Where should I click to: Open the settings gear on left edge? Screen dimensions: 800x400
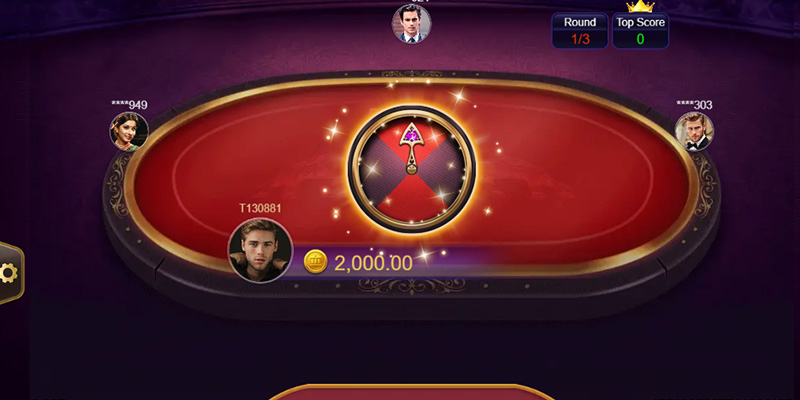click(9, 273)
